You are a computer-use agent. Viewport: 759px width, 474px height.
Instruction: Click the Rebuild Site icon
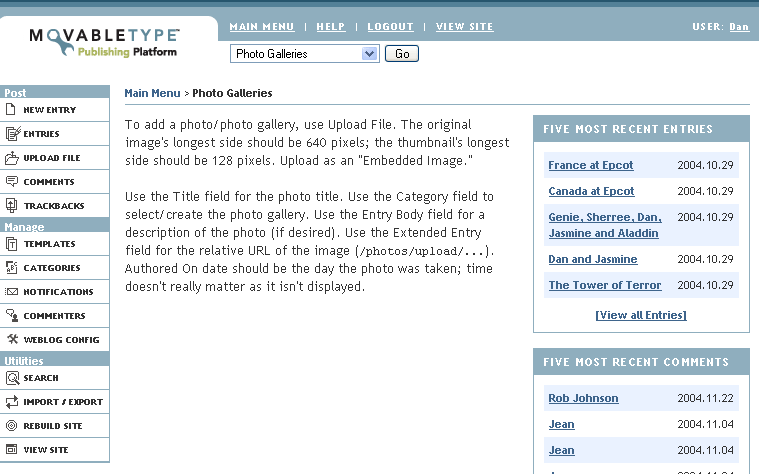pos(12,426)
